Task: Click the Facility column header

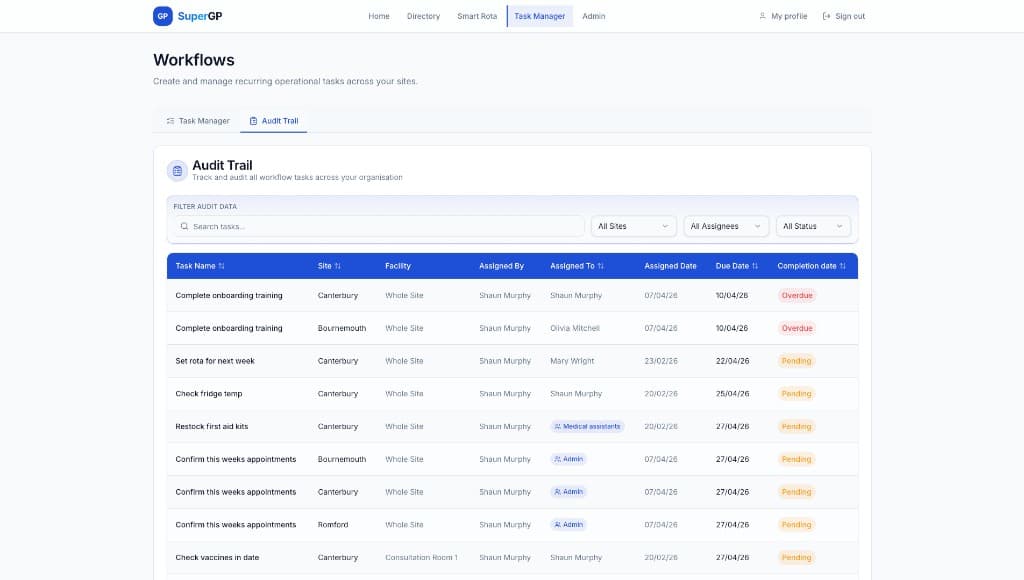Action: (398, 266)
